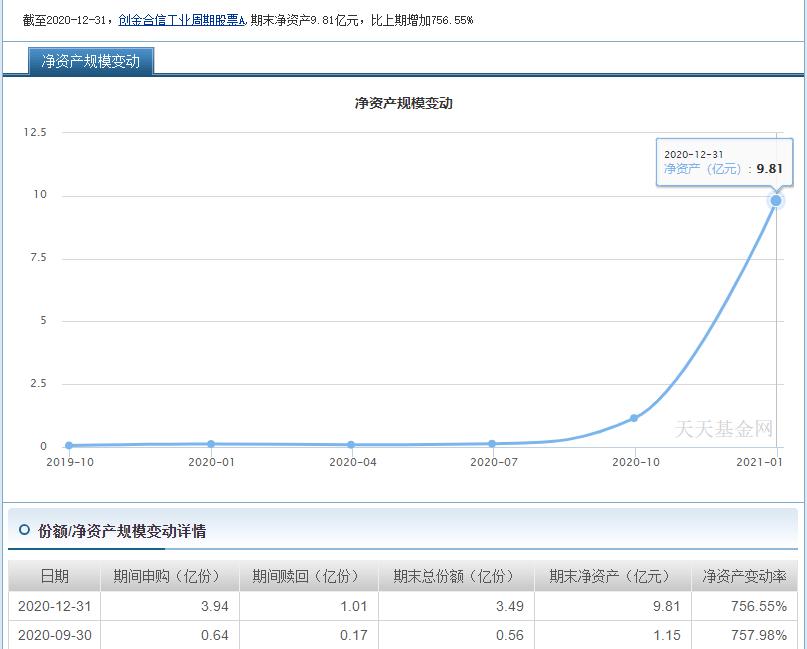The width and height of the screenshot is (807, 649).
Task: Click the circle bullet before 份额/净资产规模变动详情
Action: point(22,530)
